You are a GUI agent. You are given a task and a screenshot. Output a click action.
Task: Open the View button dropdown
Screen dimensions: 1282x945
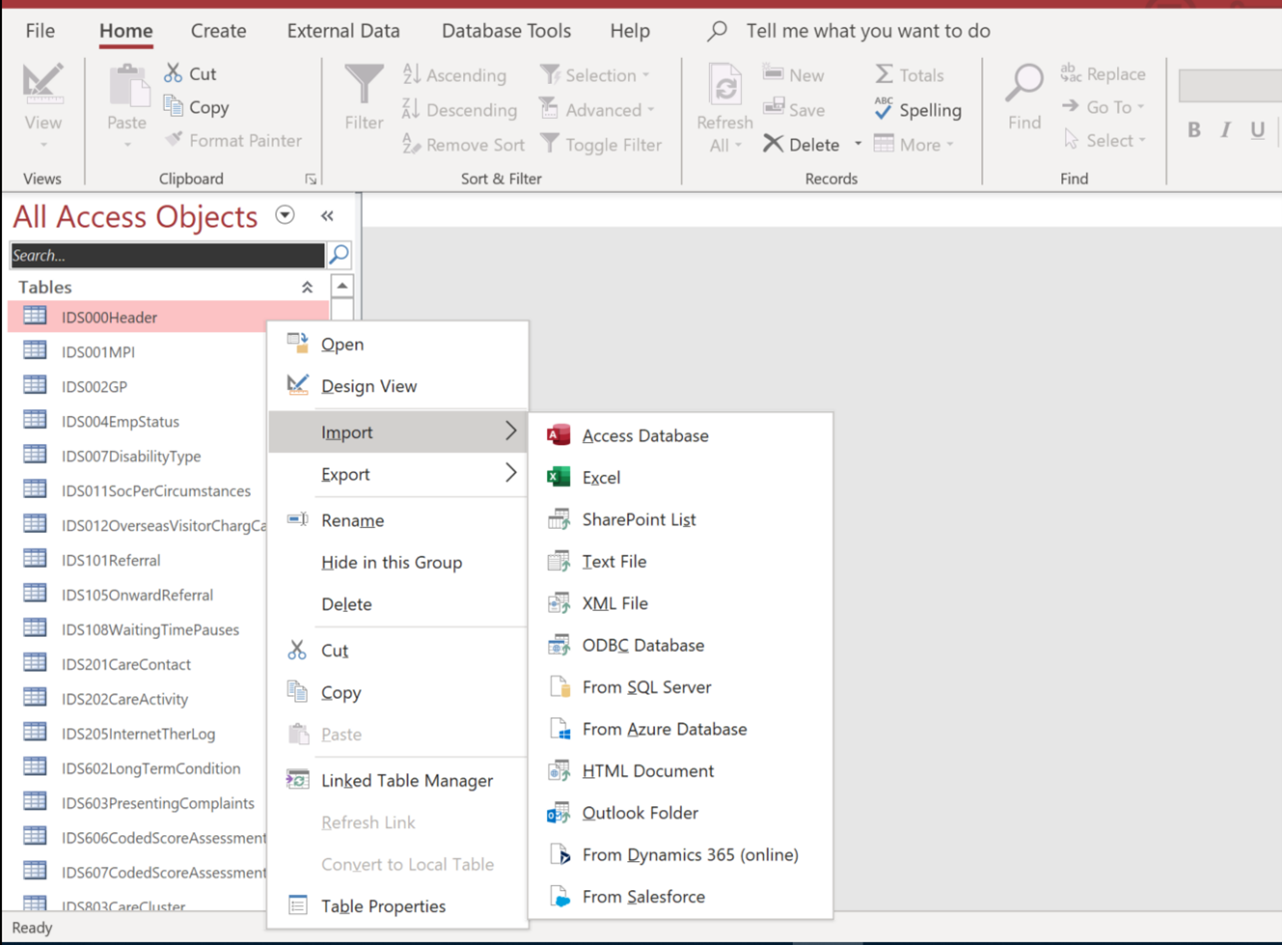(43, 144)
